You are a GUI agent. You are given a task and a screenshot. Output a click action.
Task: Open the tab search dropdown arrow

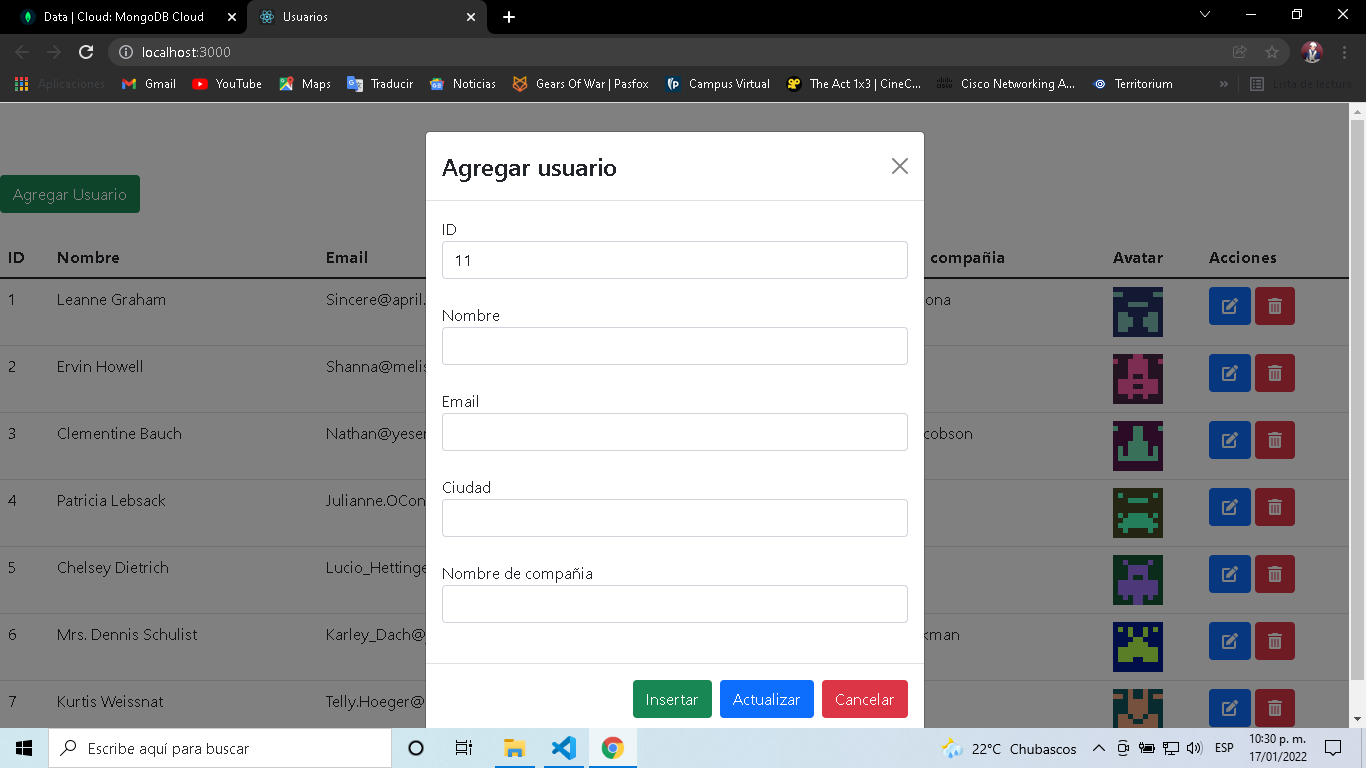pos(1205,14)
